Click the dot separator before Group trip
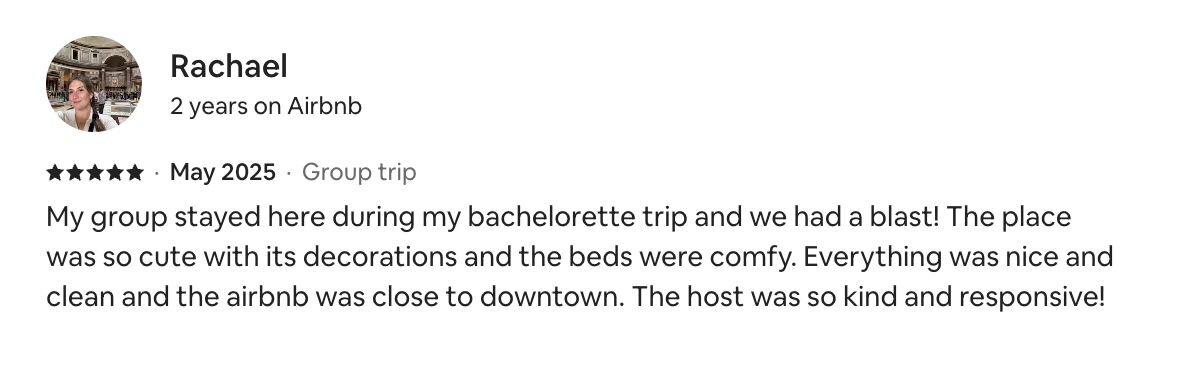This screenshot has width=1200, height=368. click(x=289, y=174)
